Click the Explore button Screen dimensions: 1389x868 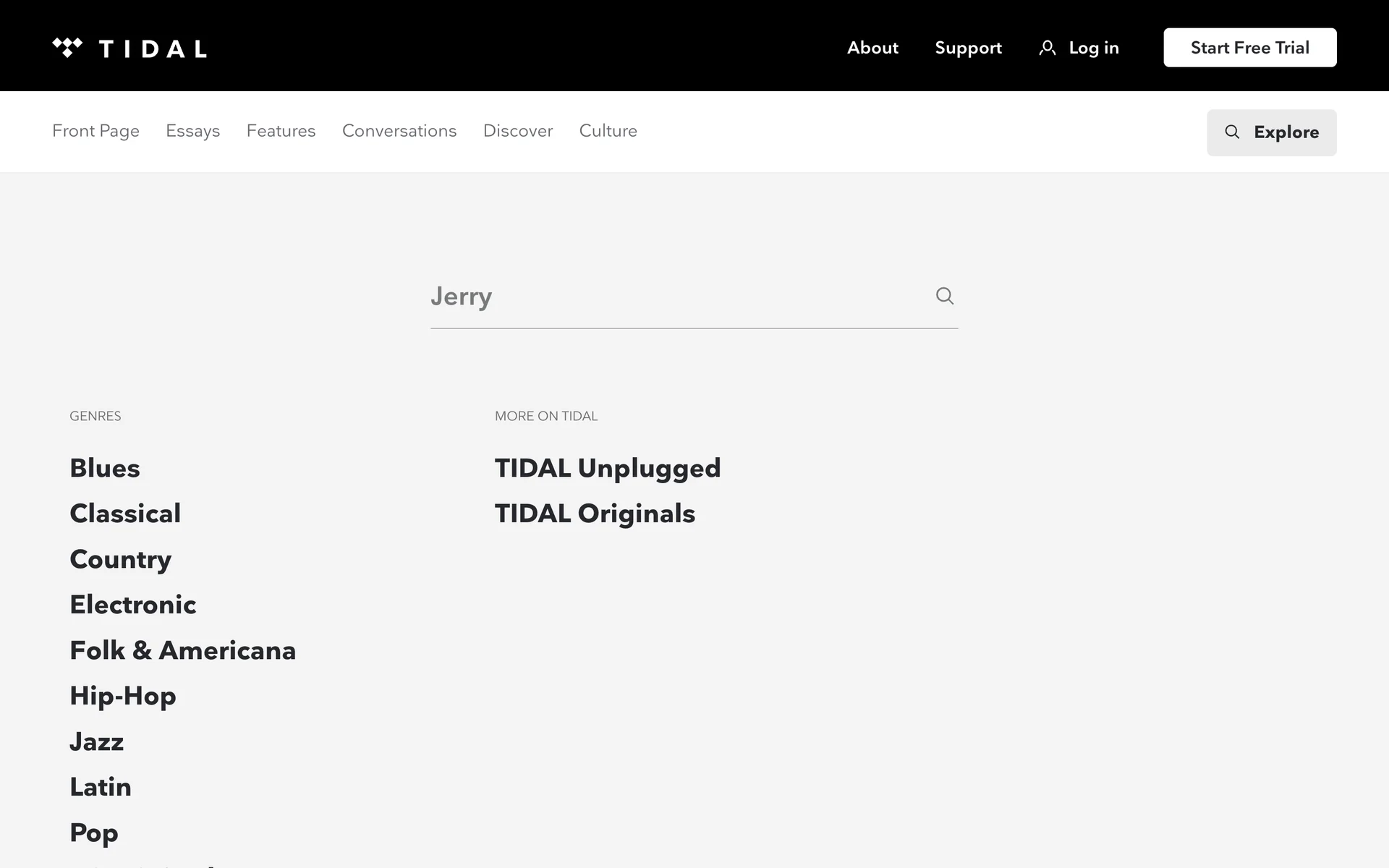1271,132
